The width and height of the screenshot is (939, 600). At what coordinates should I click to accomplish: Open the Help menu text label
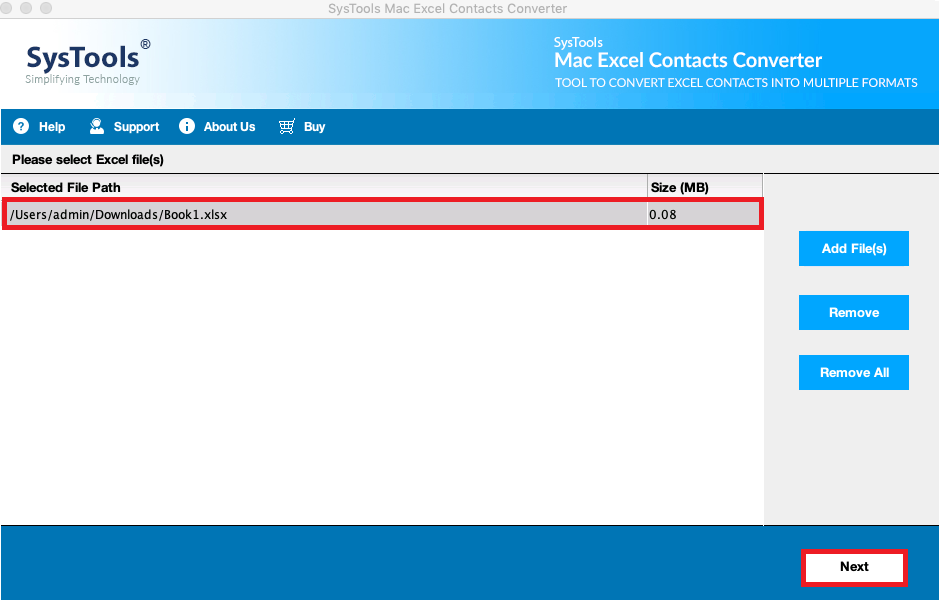52,127
